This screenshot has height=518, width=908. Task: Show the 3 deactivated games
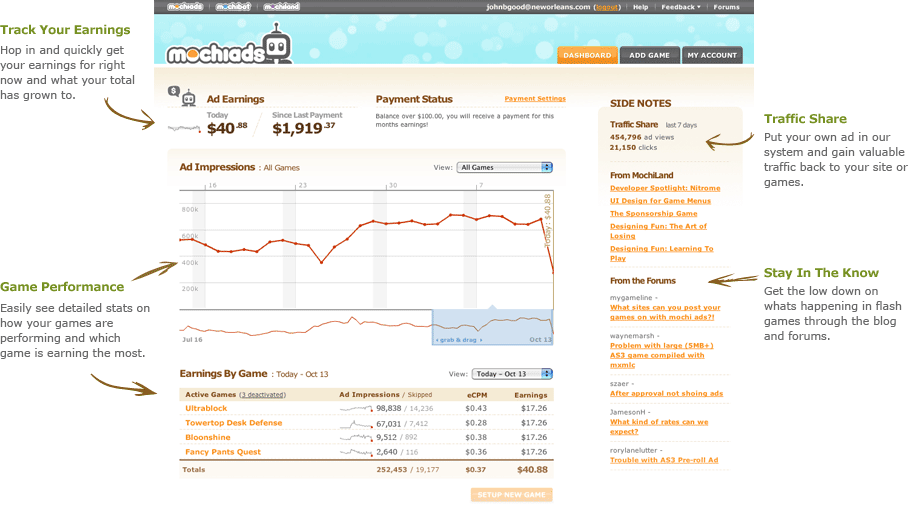click(262, 394)
